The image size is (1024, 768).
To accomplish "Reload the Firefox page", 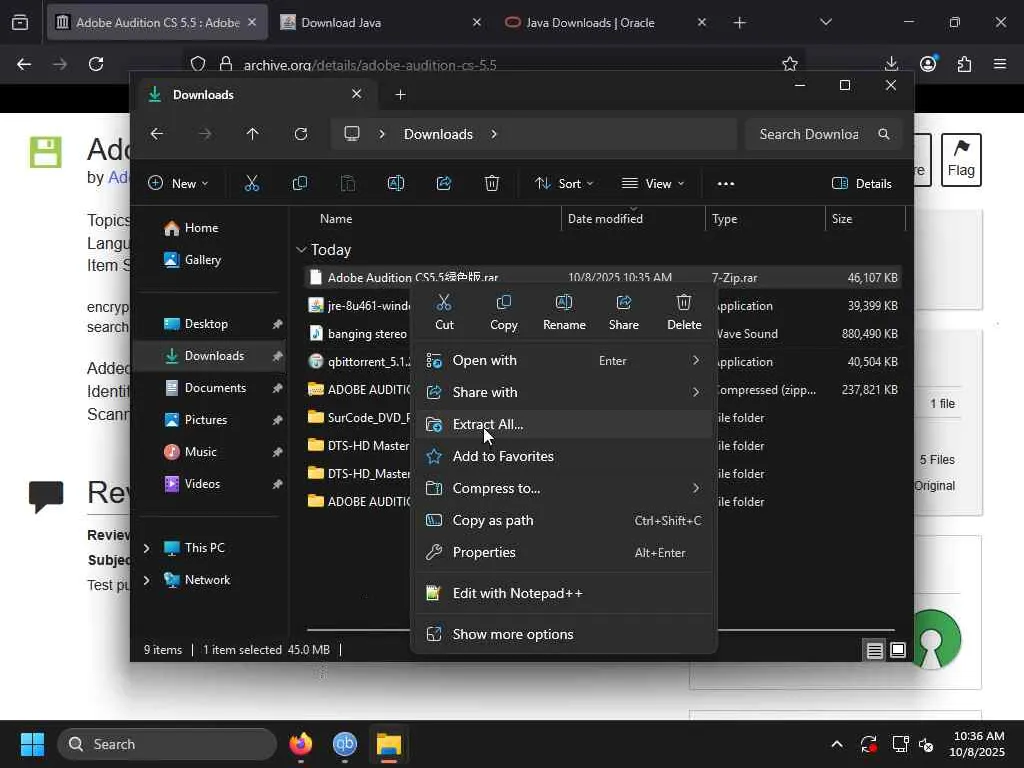I will click(96, 64).
